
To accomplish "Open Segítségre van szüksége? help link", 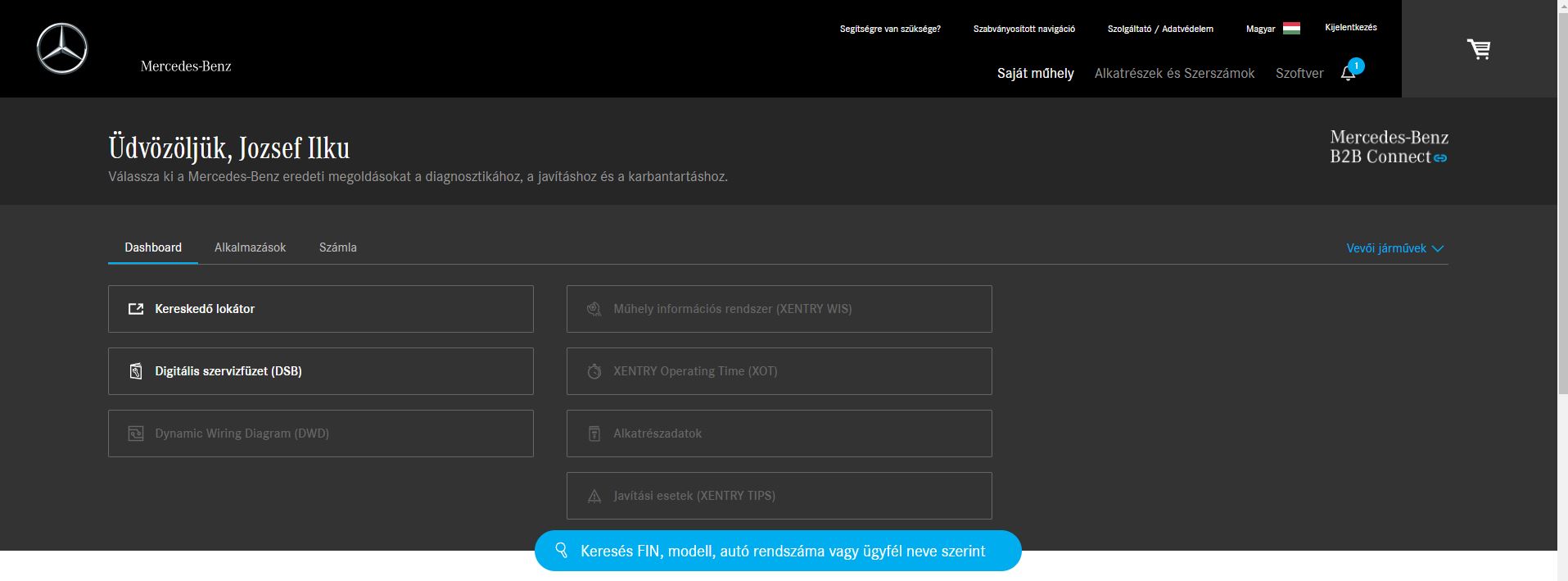I will (890, 29).
